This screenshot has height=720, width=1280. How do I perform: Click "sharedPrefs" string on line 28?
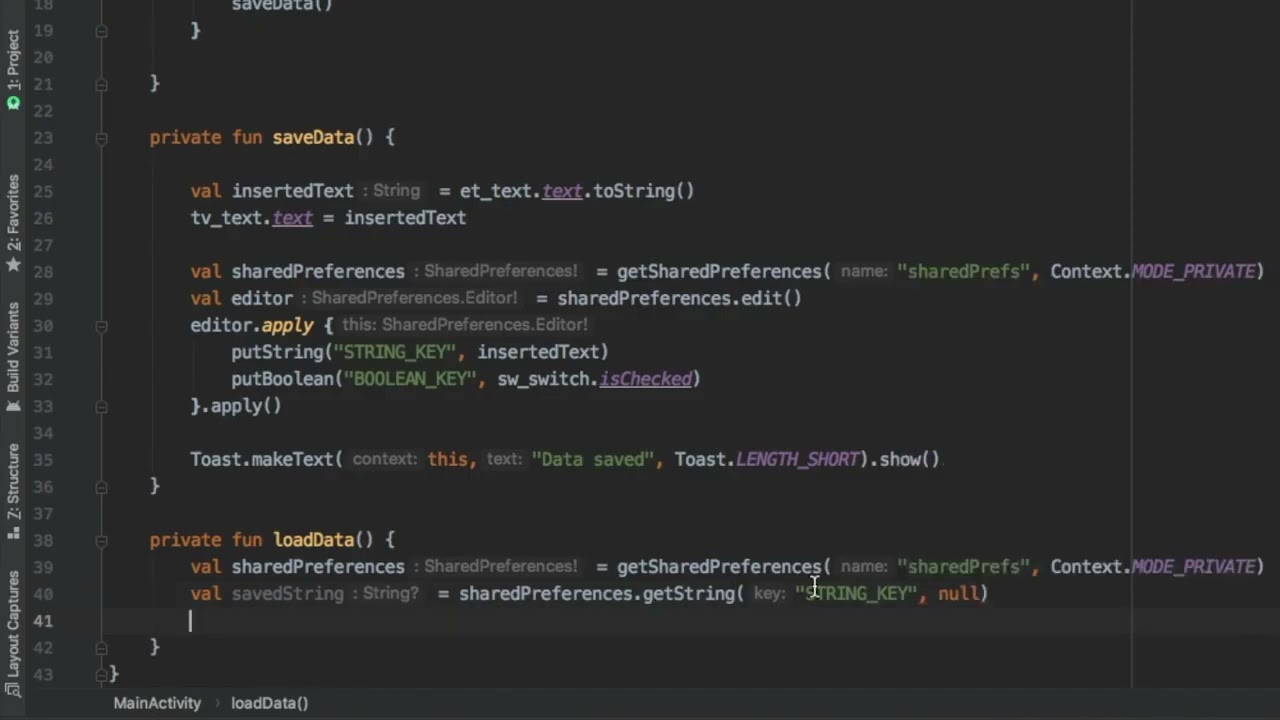click(x=963, y=271)
